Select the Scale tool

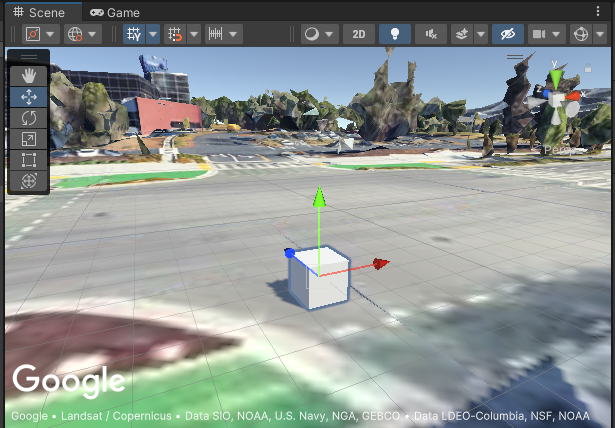pos(28,139)
